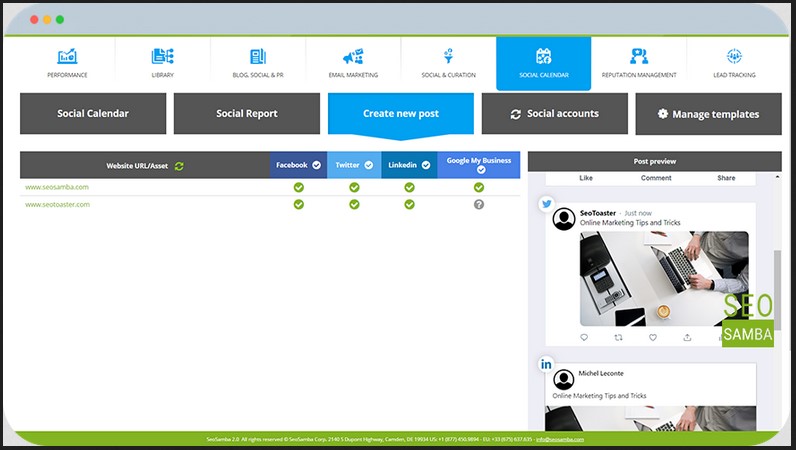The width and height of the screenshot is (796, 450).
Task: Toggle the Linkedin column header checkmark
Action: (426, 165)
